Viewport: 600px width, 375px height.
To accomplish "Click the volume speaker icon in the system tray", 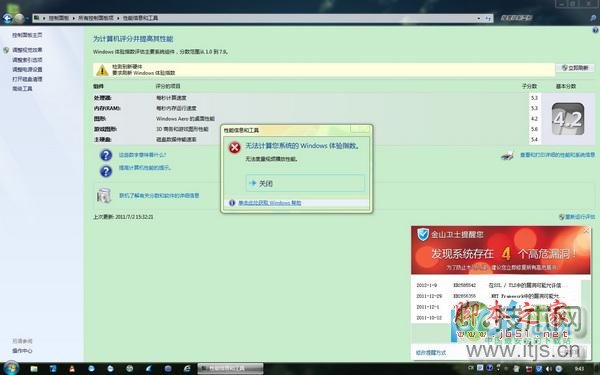I will click(549, 368).
